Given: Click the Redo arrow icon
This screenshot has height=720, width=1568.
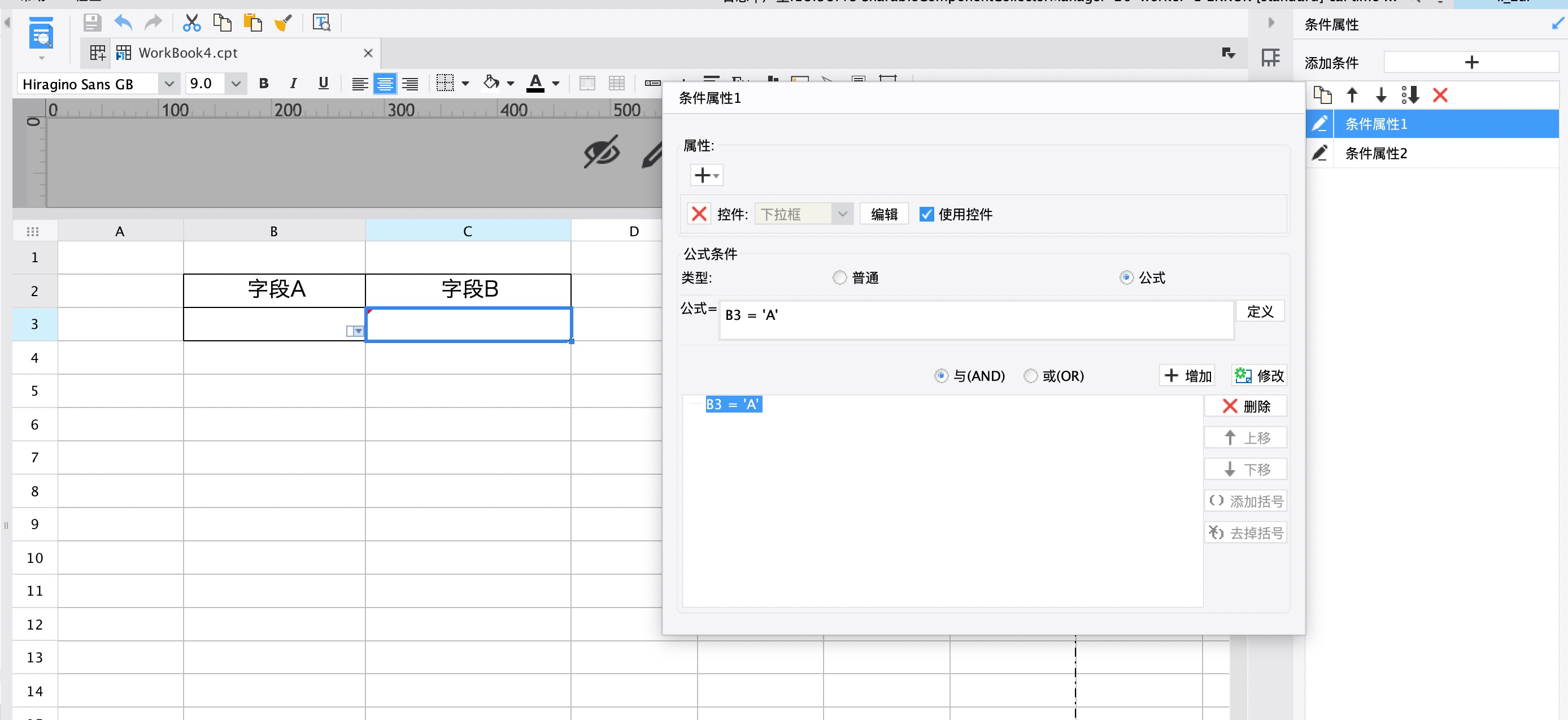Looking at the screenshot, I should [x=154, y=23].
